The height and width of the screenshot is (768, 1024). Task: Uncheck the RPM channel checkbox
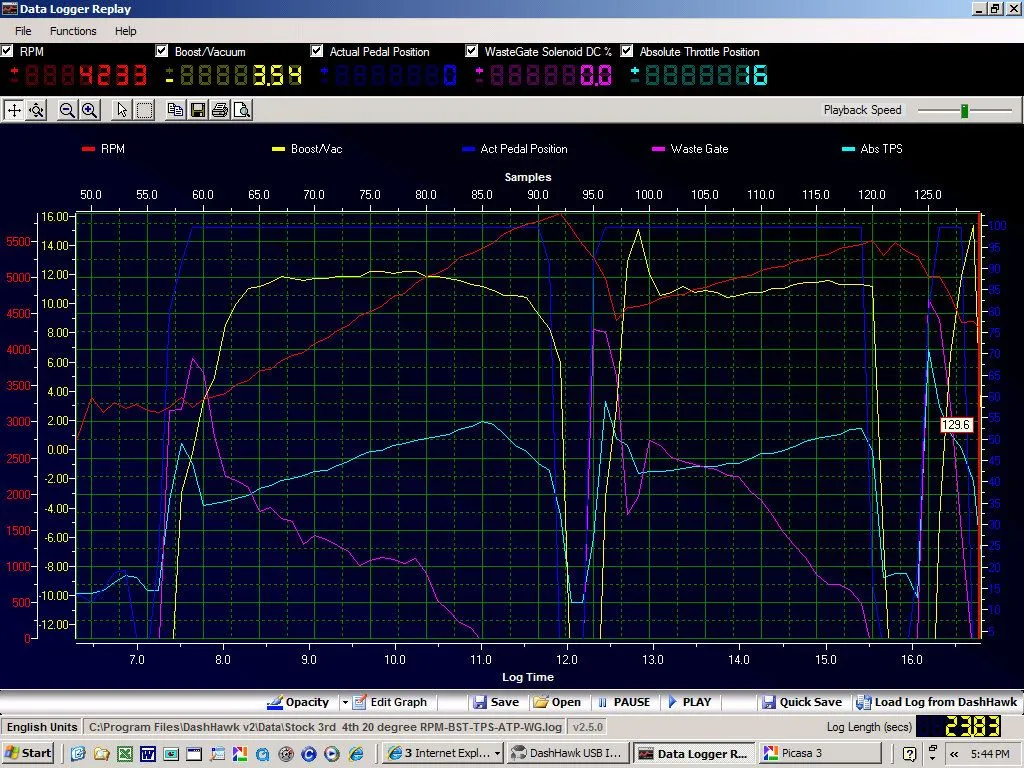tap(8, 51)
